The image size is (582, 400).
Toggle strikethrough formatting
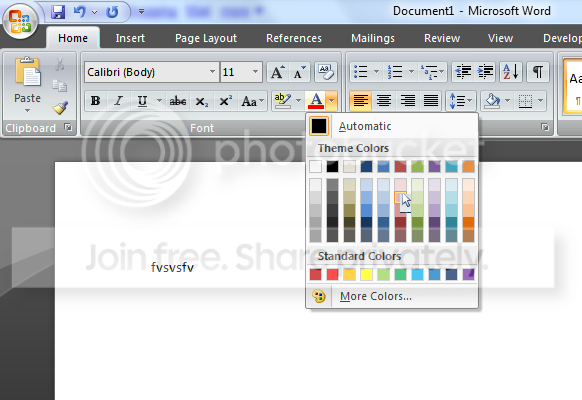(x=178, y=101)
